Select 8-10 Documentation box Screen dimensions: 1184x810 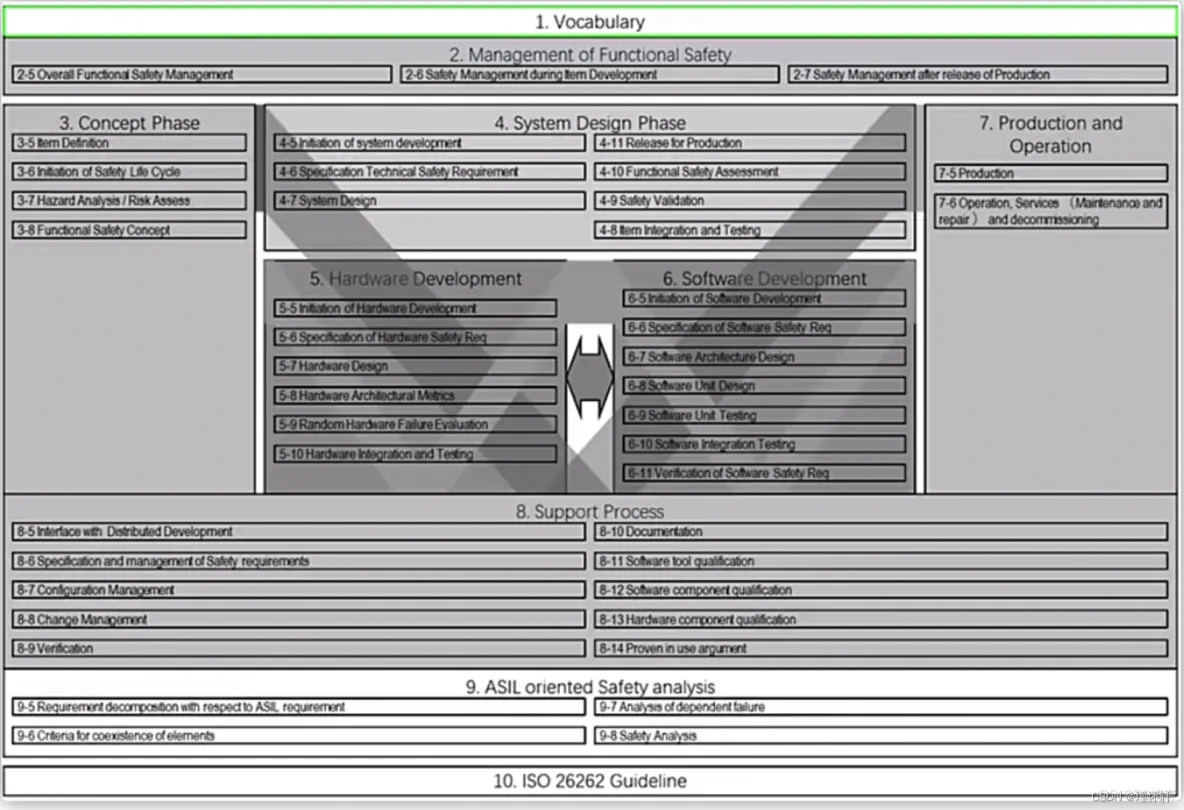pyautogui.click(x=881, y=531)
